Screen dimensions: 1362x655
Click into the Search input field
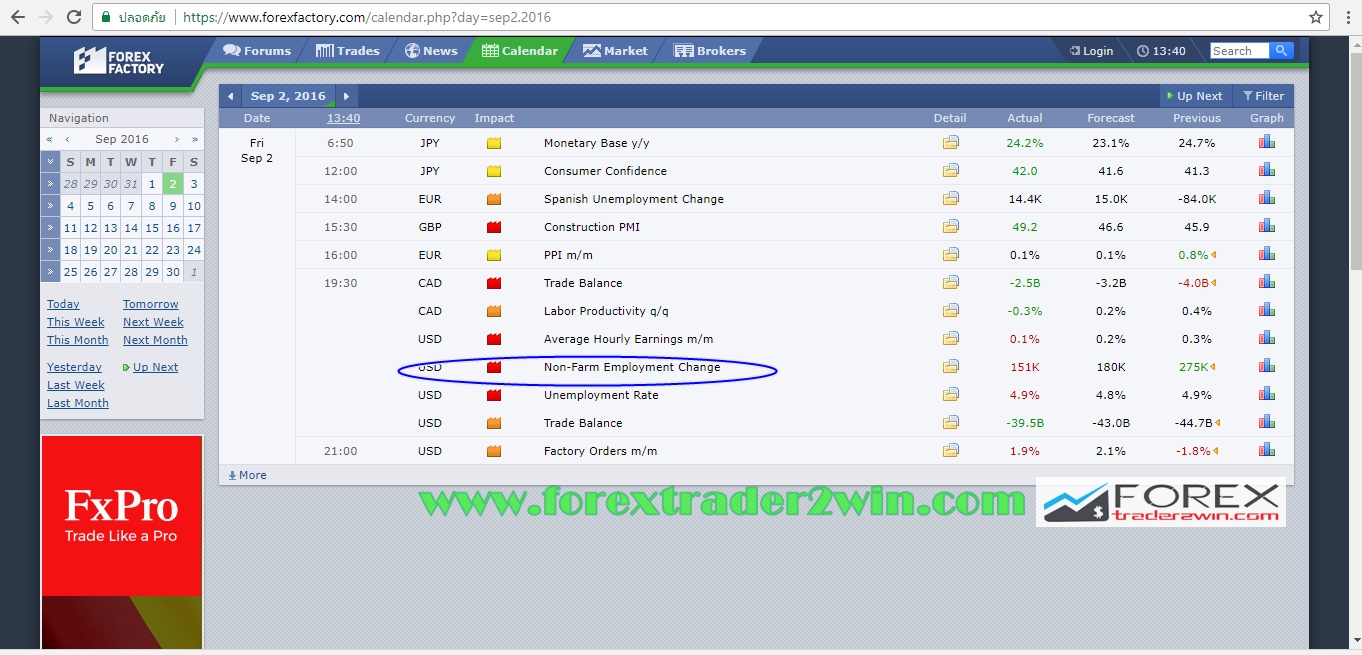[1238, 51]
